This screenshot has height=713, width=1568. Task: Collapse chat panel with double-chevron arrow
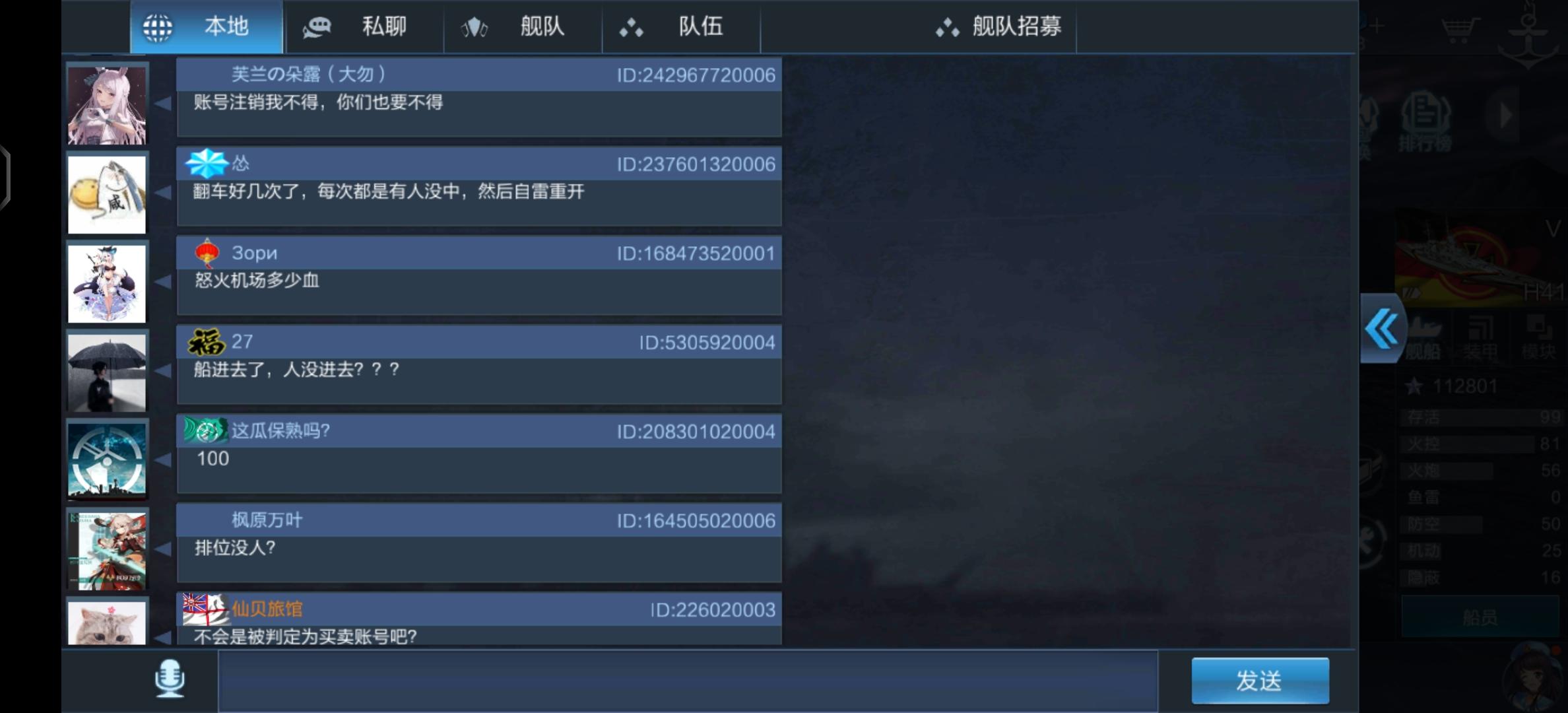1383,328
